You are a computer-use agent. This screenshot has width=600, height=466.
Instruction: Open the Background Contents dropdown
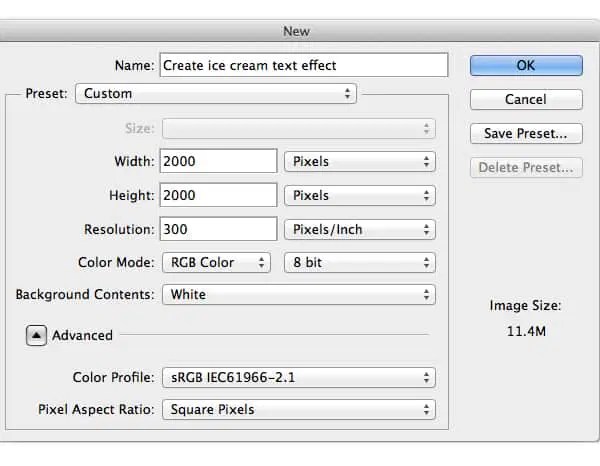[298, 295]
